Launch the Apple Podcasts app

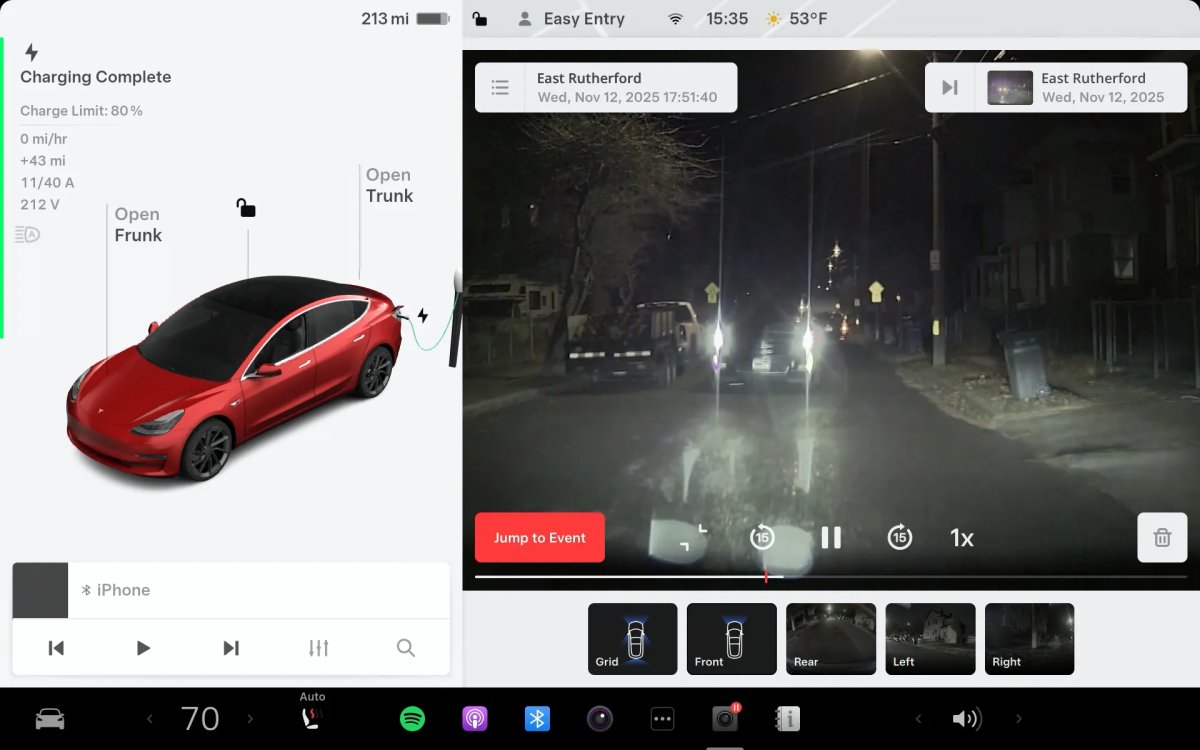coord(475,719)
